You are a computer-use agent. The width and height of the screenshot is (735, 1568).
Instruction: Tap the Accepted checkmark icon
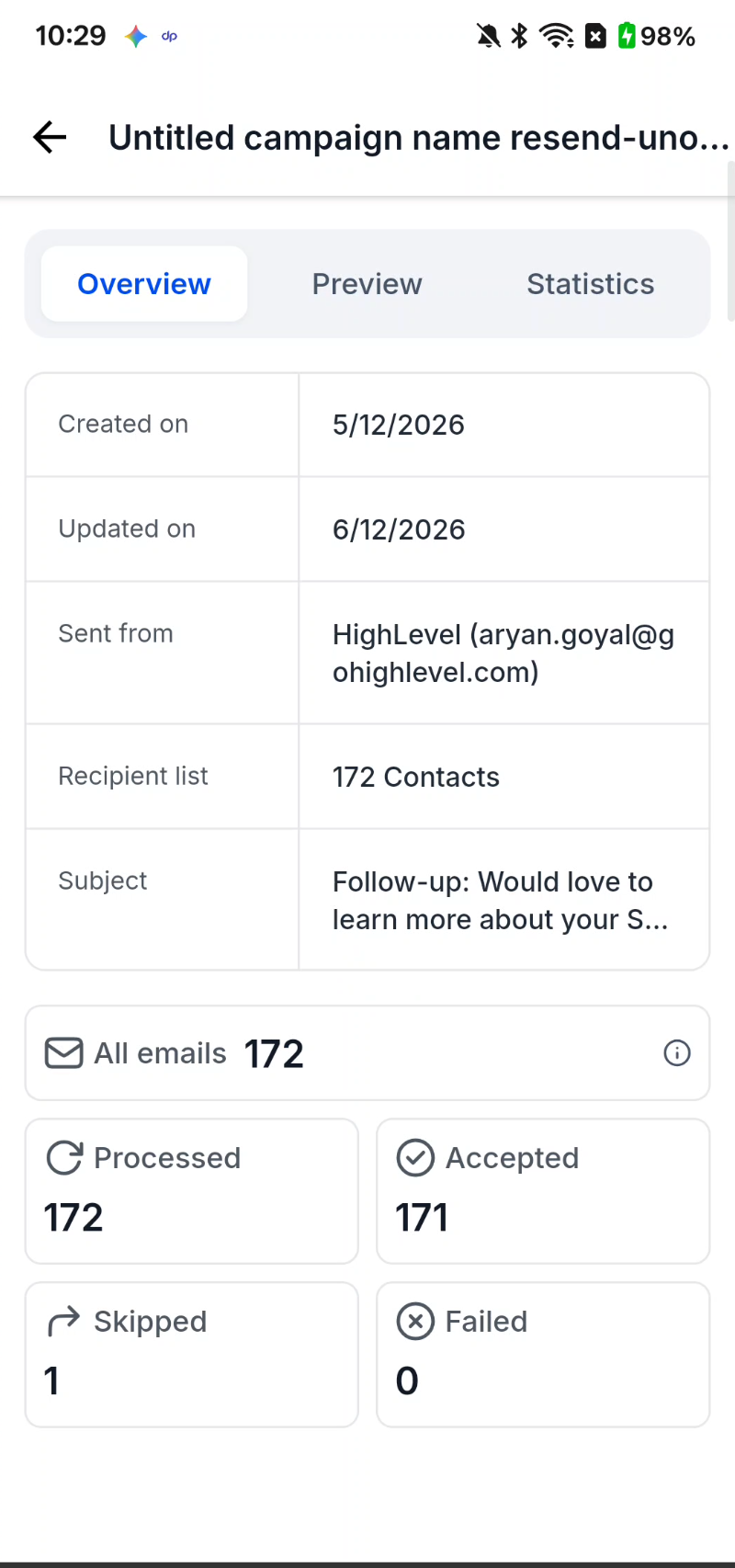click(x=415, y=1158)
